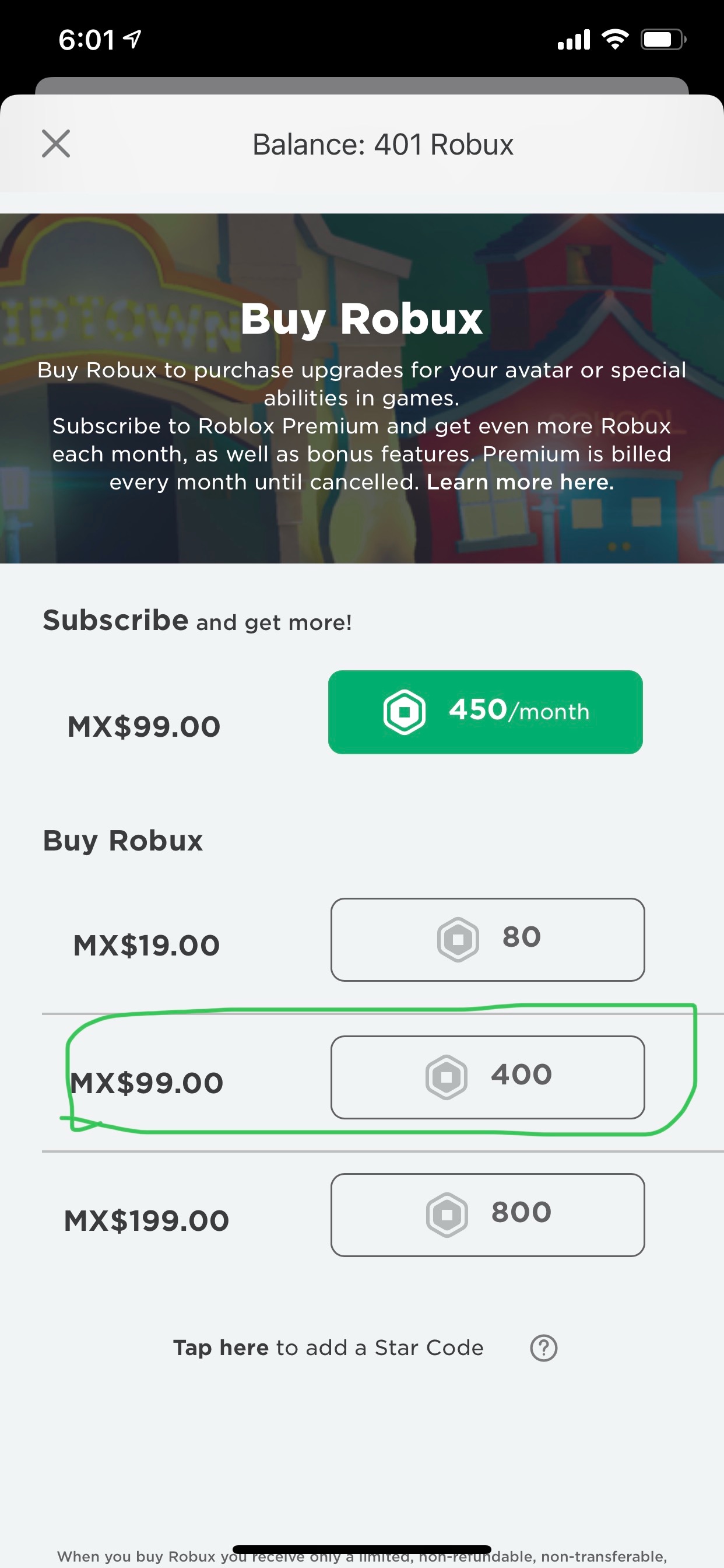Tap the MX$19.00 price label
This screenshot has width=724, height=1568.
click(x=147, y=946)
